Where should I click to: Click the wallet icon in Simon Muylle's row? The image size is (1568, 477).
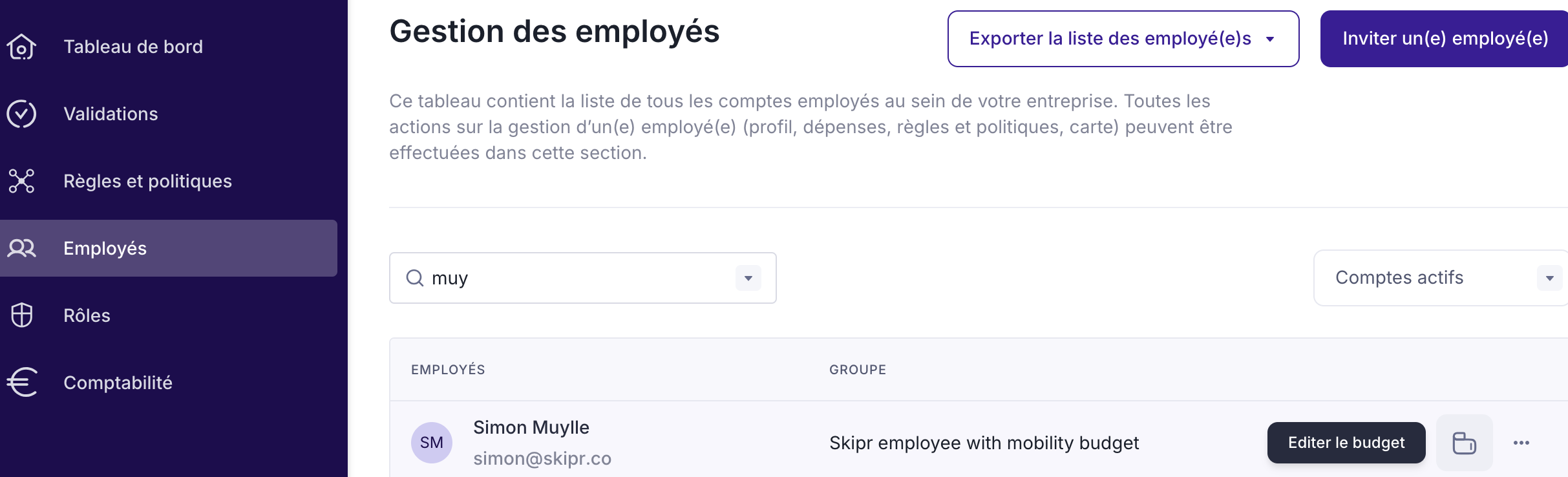pyautogui.click(x=1464, y=443)
